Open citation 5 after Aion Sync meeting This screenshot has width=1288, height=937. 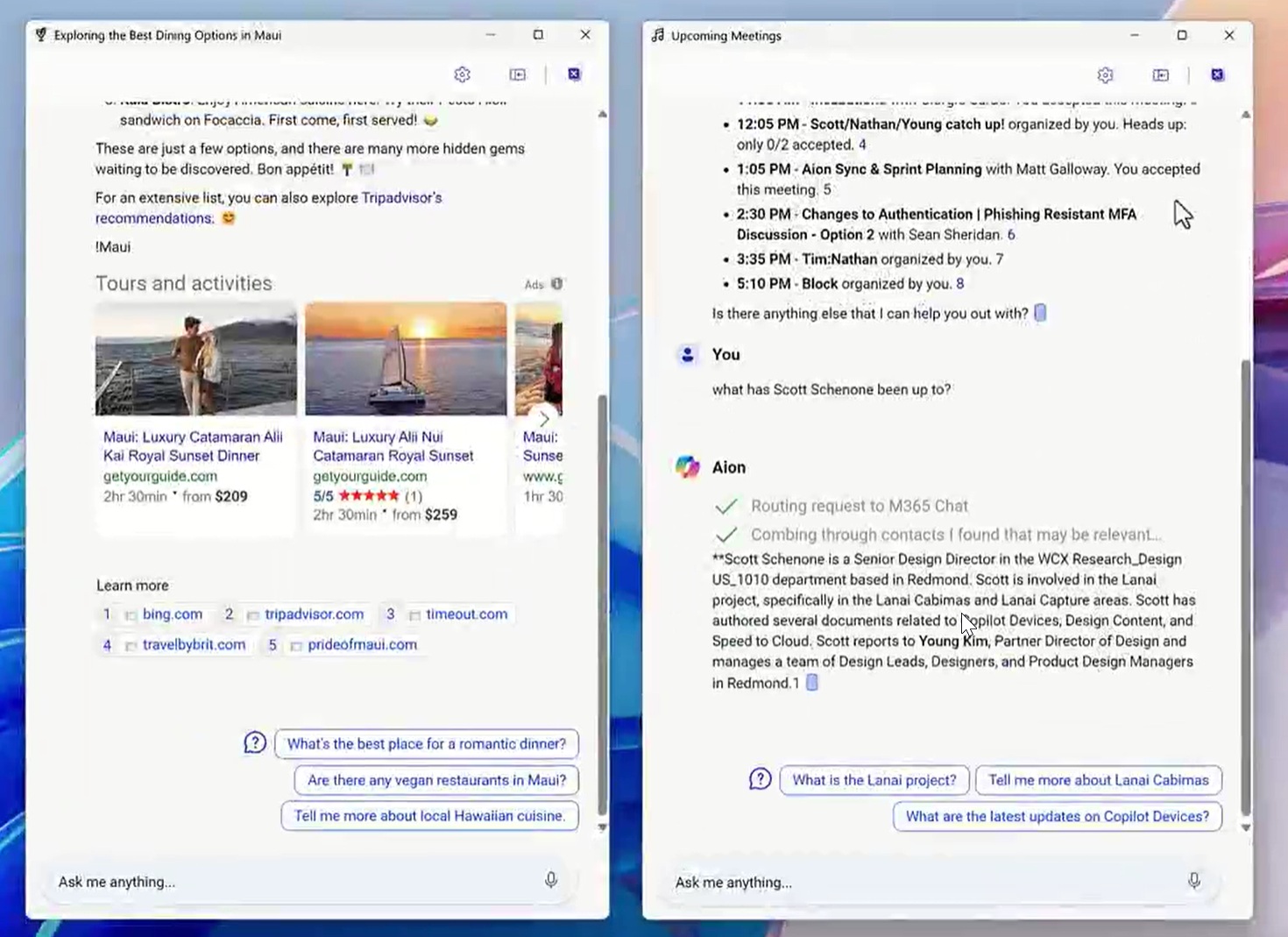click(x=827, y=189)
